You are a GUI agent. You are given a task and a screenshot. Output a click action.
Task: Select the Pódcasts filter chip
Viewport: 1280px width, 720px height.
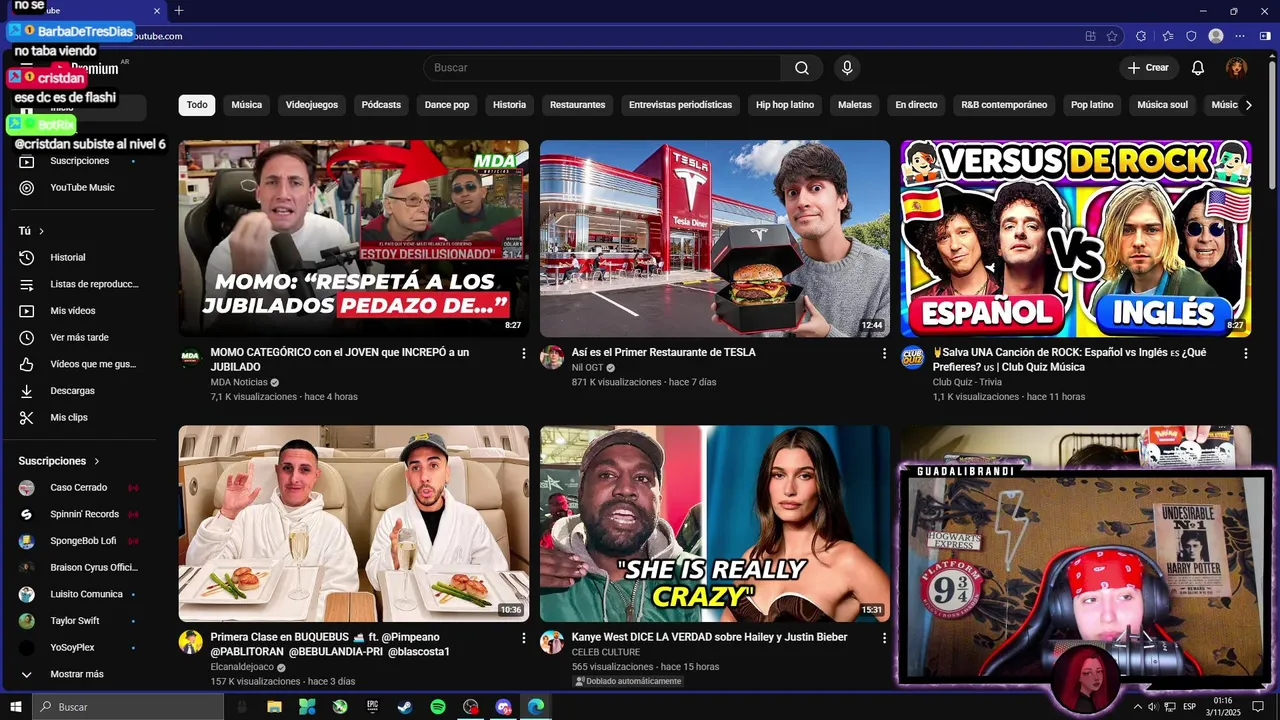tap(381, 105)
